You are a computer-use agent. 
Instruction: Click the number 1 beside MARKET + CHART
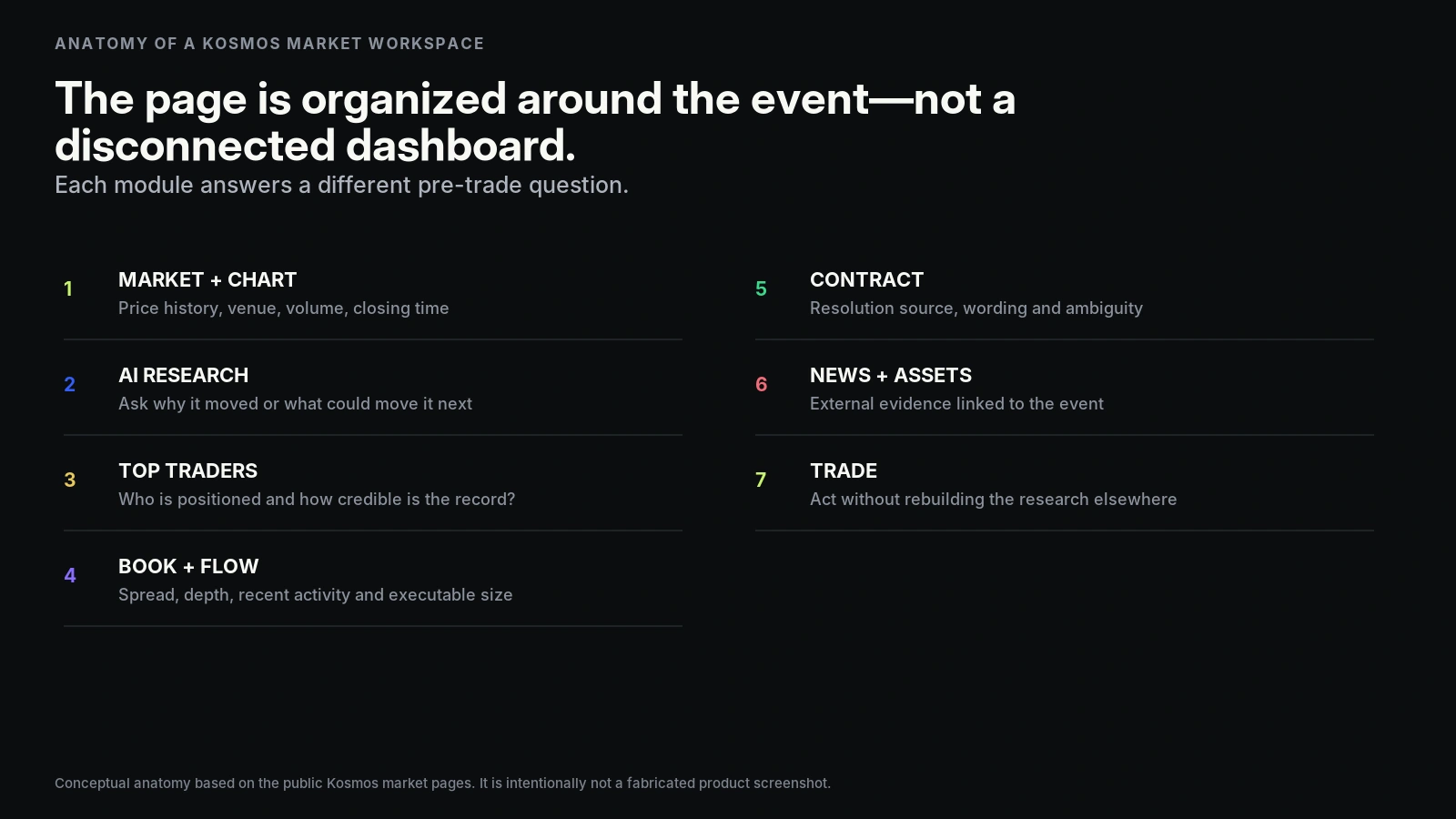tap(68, 289)
